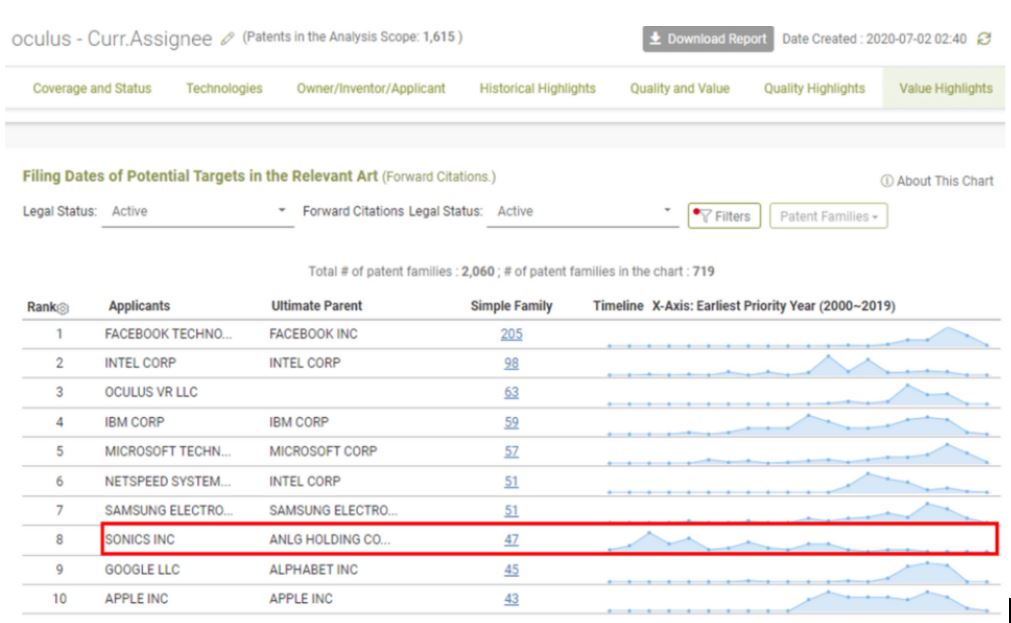Click the refresh icon next to Date Created

(x=984, y=39)
